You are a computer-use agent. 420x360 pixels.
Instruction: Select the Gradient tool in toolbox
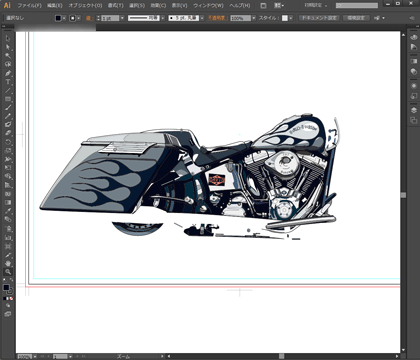pyautogui.click(x=8, y=202)
